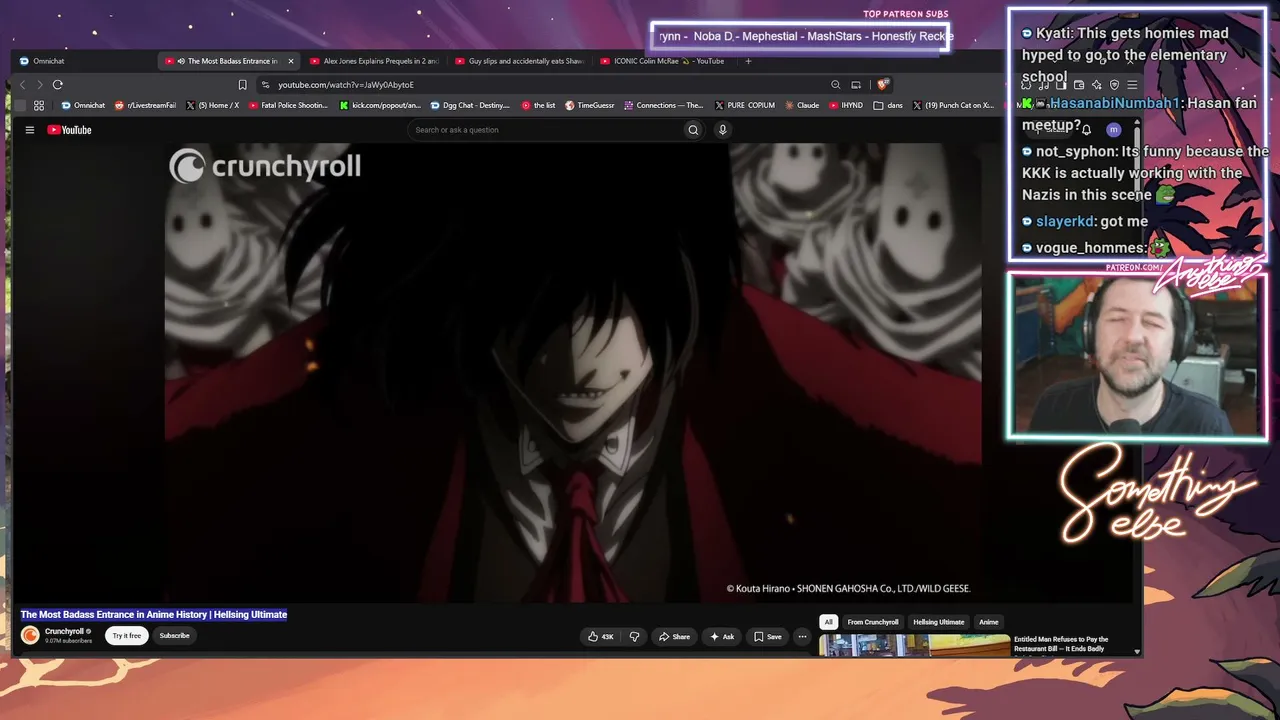Open the browser zoom magnifier icon
The width and height of the screenshot is (1280, 720).
[836, 85]
